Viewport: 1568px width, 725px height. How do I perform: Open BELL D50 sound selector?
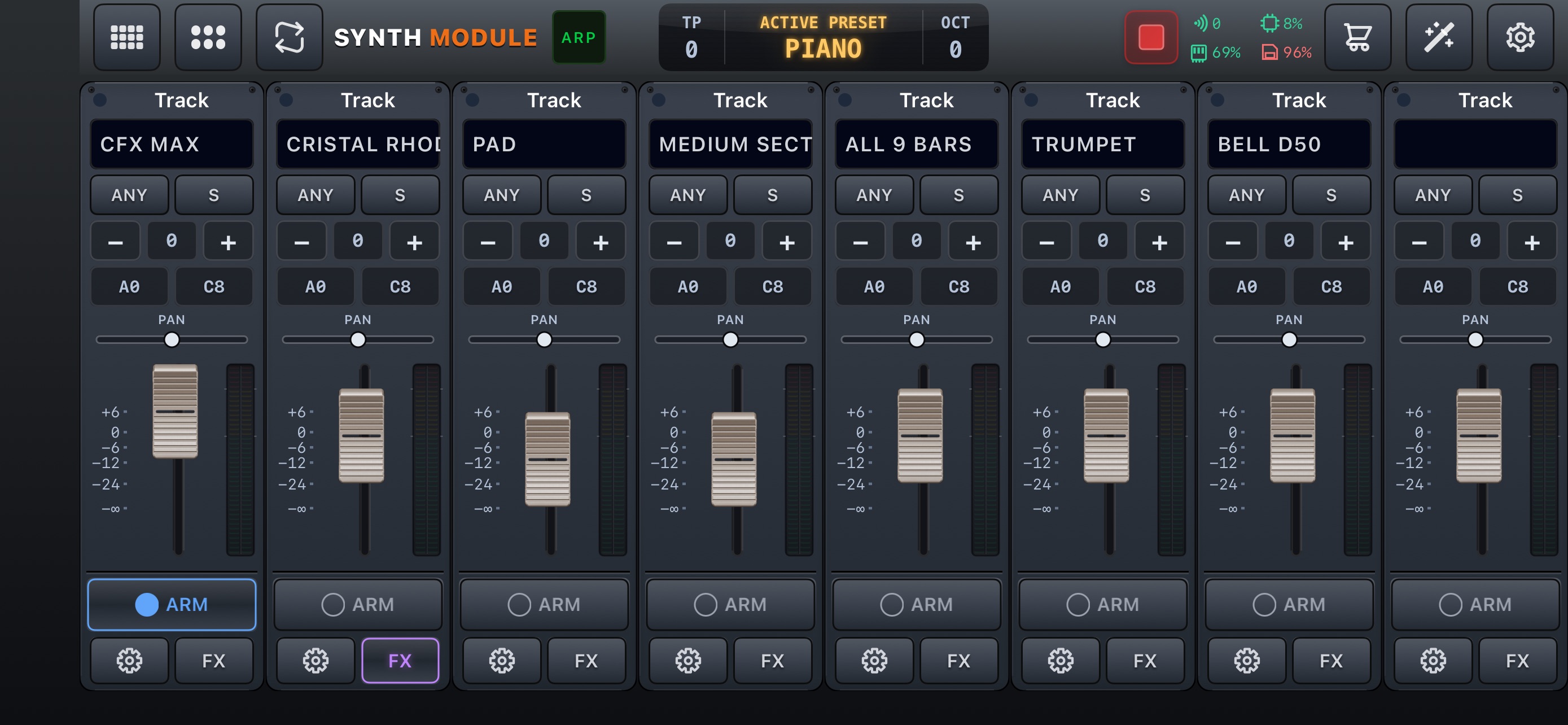tap(1289, 143)
